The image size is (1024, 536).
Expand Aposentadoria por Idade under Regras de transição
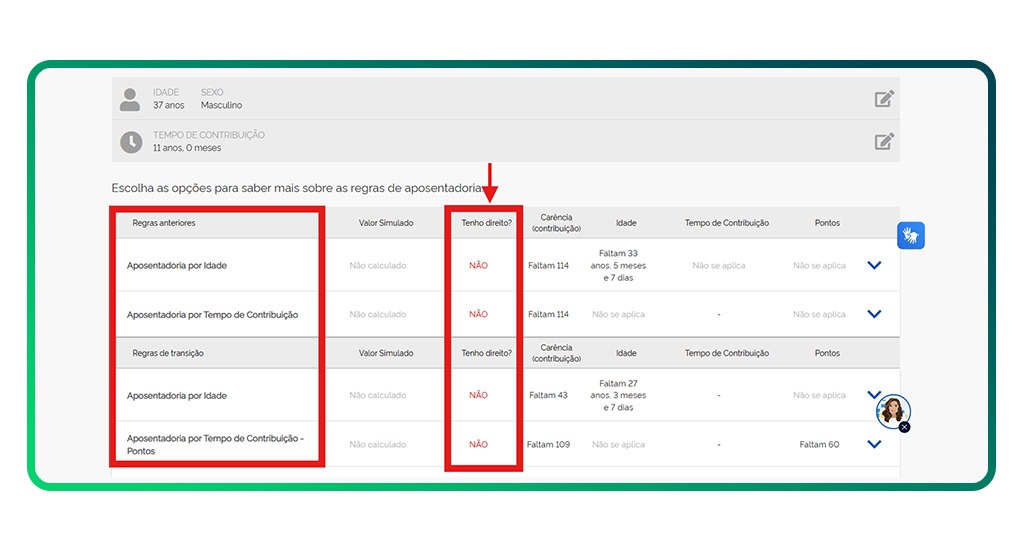coord(874,394)
